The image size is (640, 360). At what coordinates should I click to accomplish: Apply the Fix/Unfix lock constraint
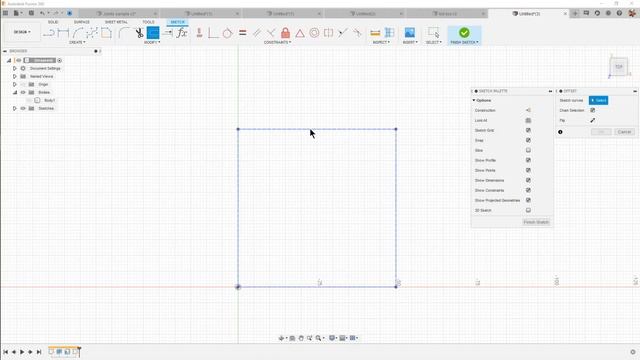tap(285, 33)
